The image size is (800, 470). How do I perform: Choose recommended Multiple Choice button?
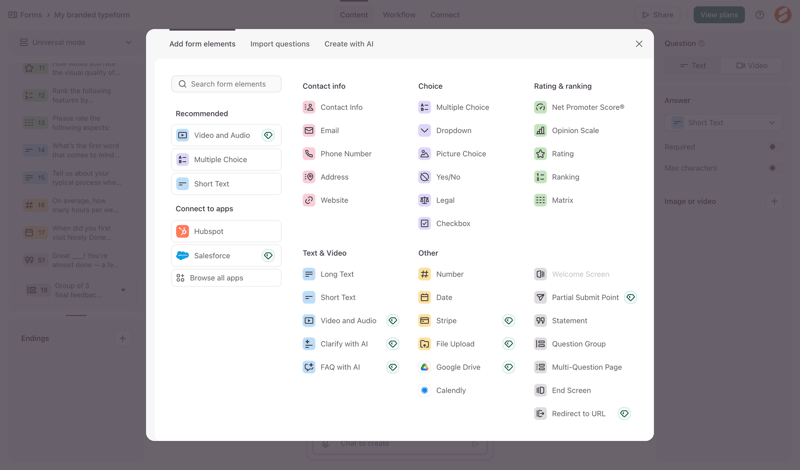(x=227, y=160)
